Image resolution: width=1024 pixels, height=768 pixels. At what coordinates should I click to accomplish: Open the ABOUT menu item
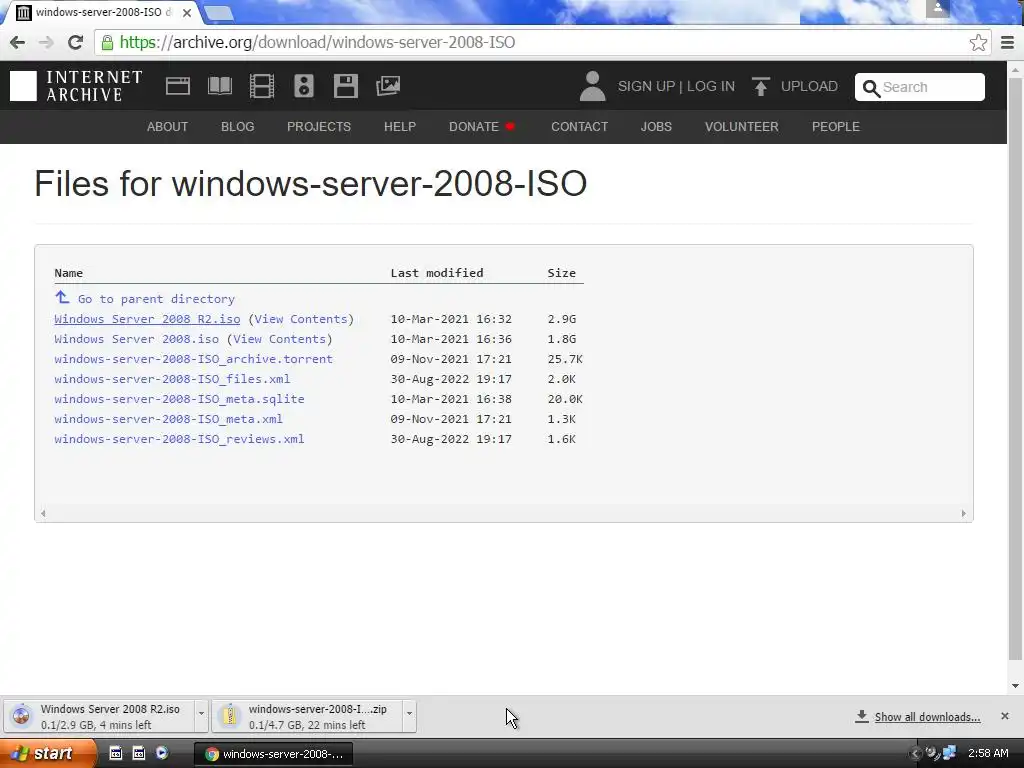click(x=167, y=127)
